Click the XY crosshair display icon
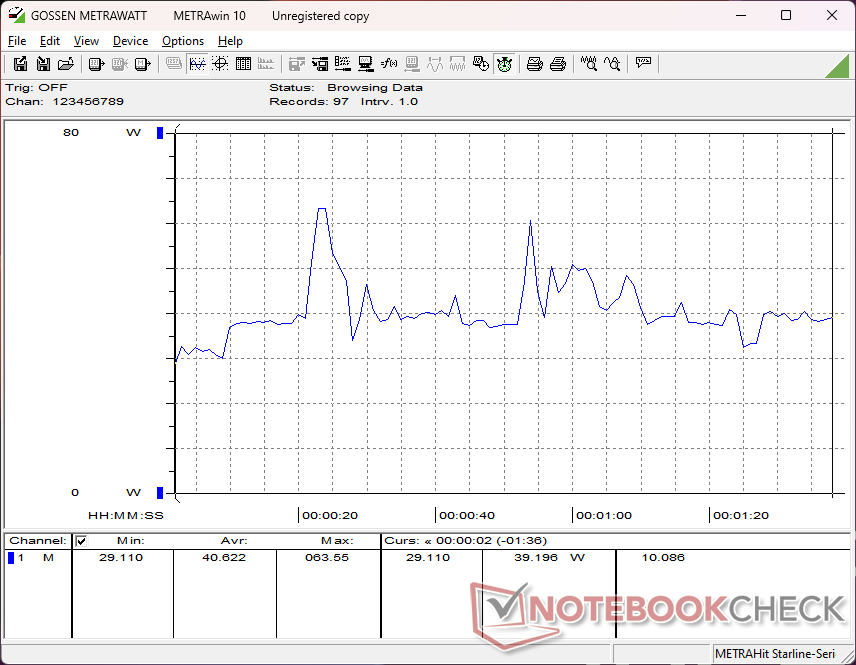 pos(220,64)
